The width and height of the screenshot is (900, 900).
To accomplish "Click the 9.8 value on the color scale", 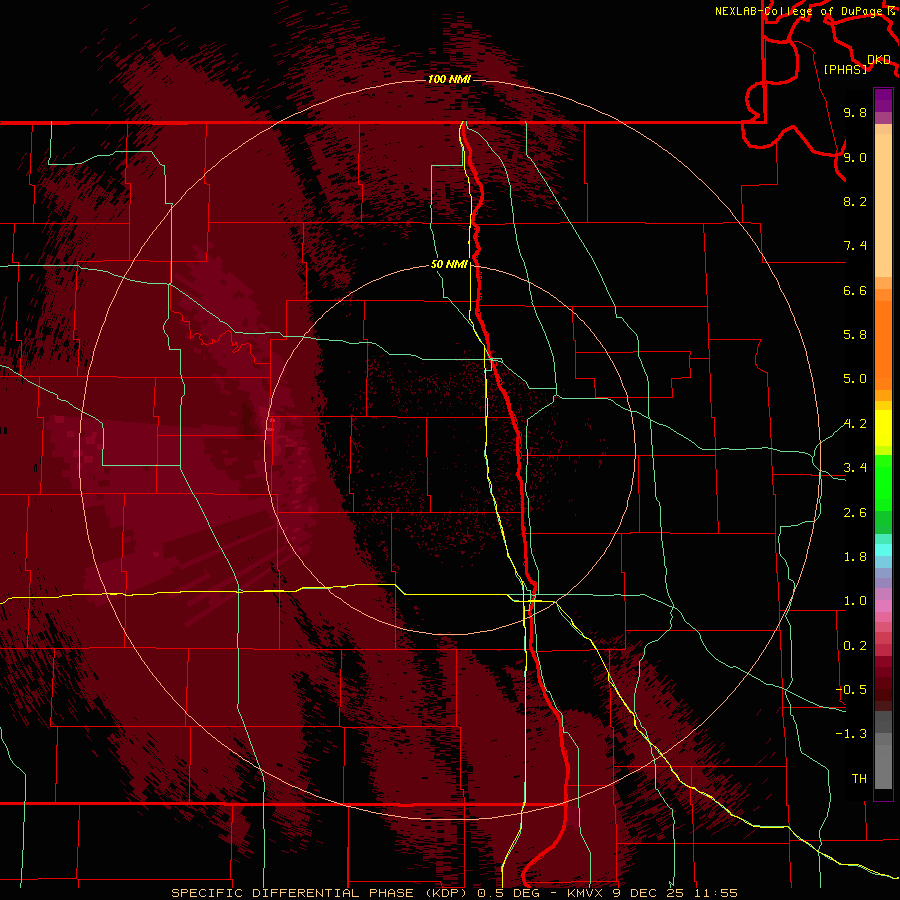I will 855,112.
